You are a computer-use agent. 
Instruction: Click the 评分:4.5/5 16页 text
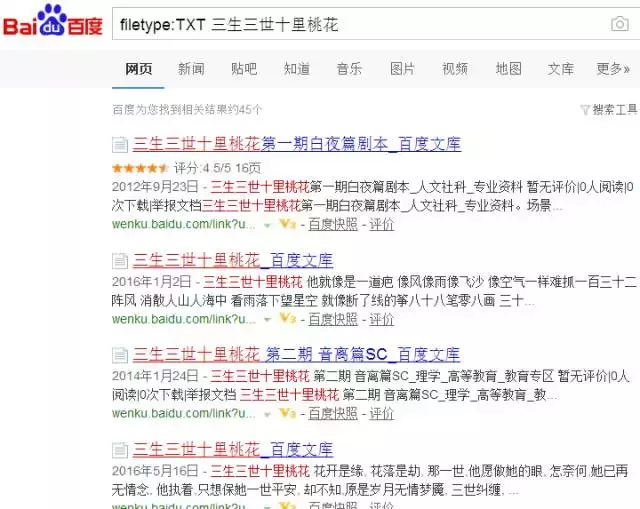pyautogui.click(x=218, y=168)
